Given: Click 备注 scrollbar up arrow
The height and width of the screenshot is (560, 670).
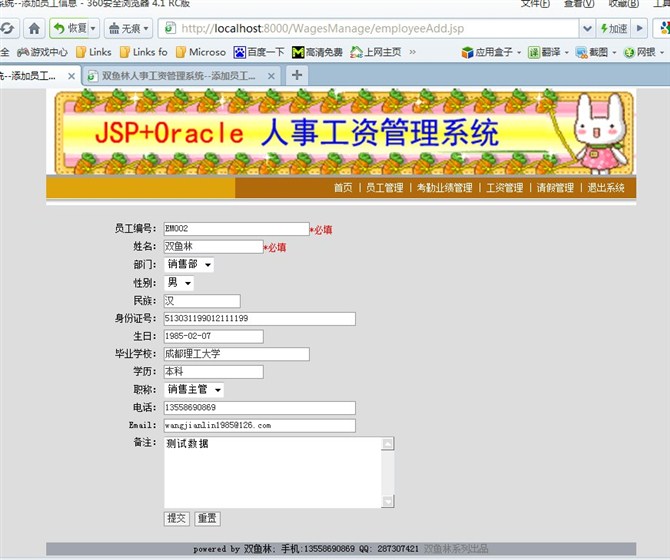Looking at the screenshot, I should pos(388,444).
